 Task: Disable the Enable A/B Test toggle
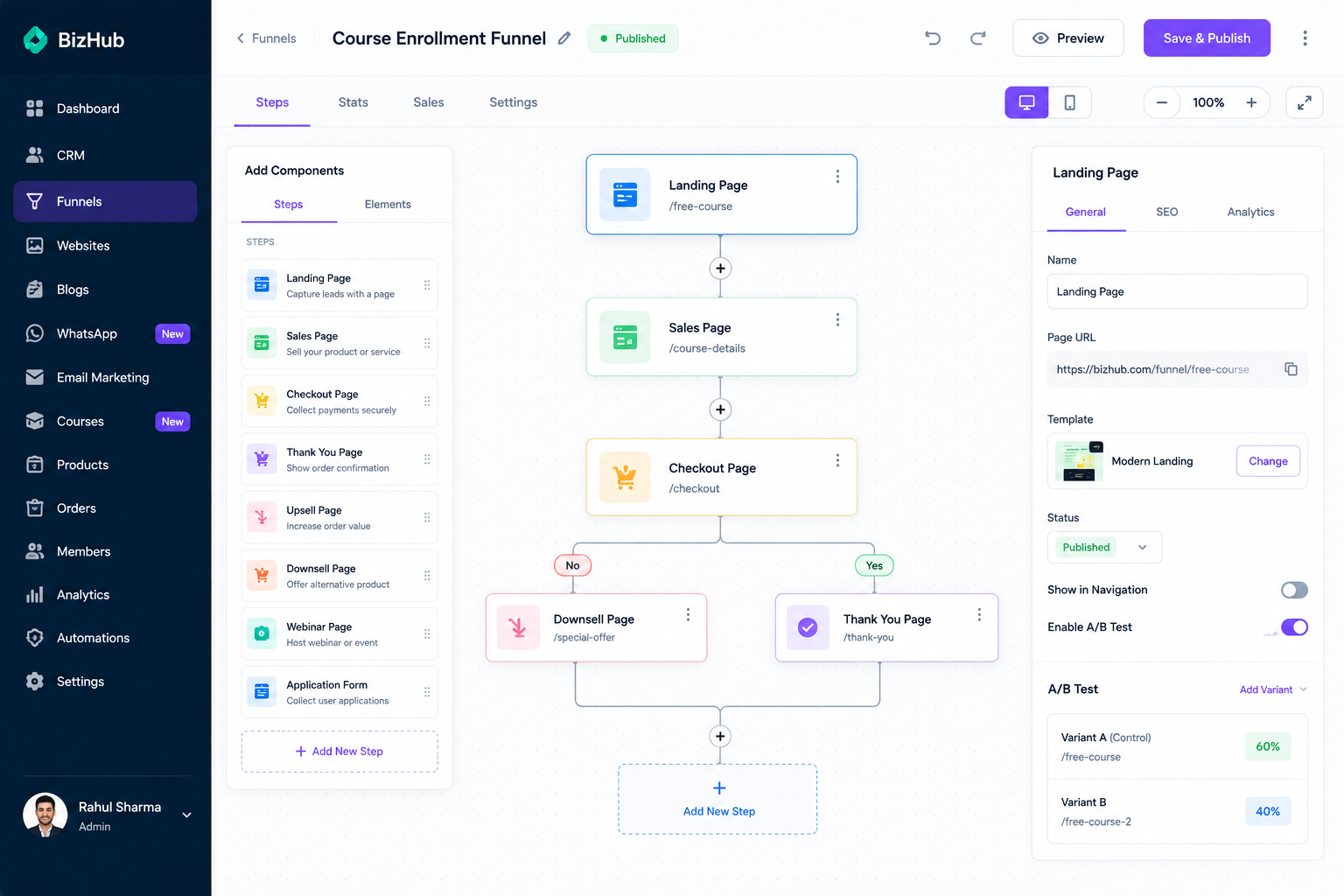[1294, 627]
